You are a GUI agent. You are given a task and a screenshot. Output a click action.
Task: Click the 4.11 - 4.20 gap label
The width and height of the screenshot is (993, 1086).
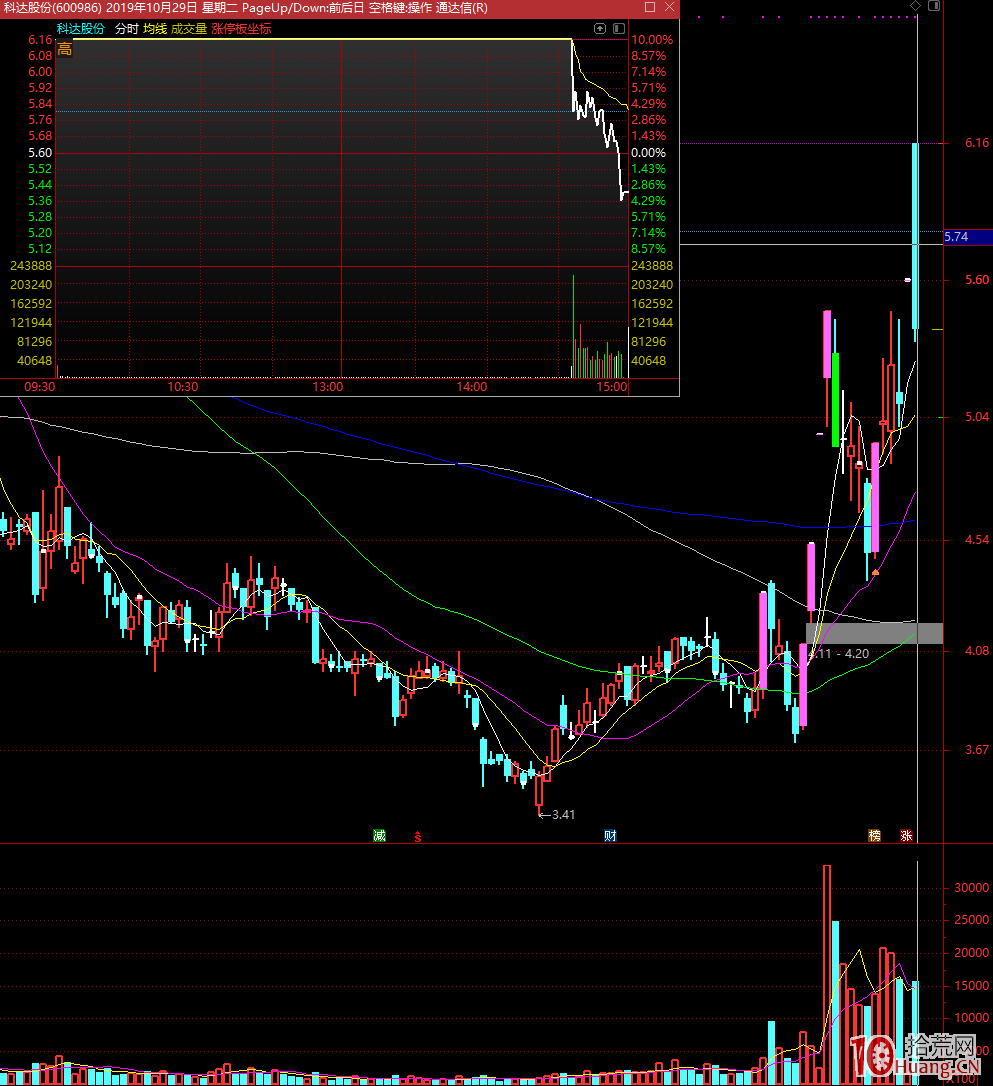pos(839,653)
